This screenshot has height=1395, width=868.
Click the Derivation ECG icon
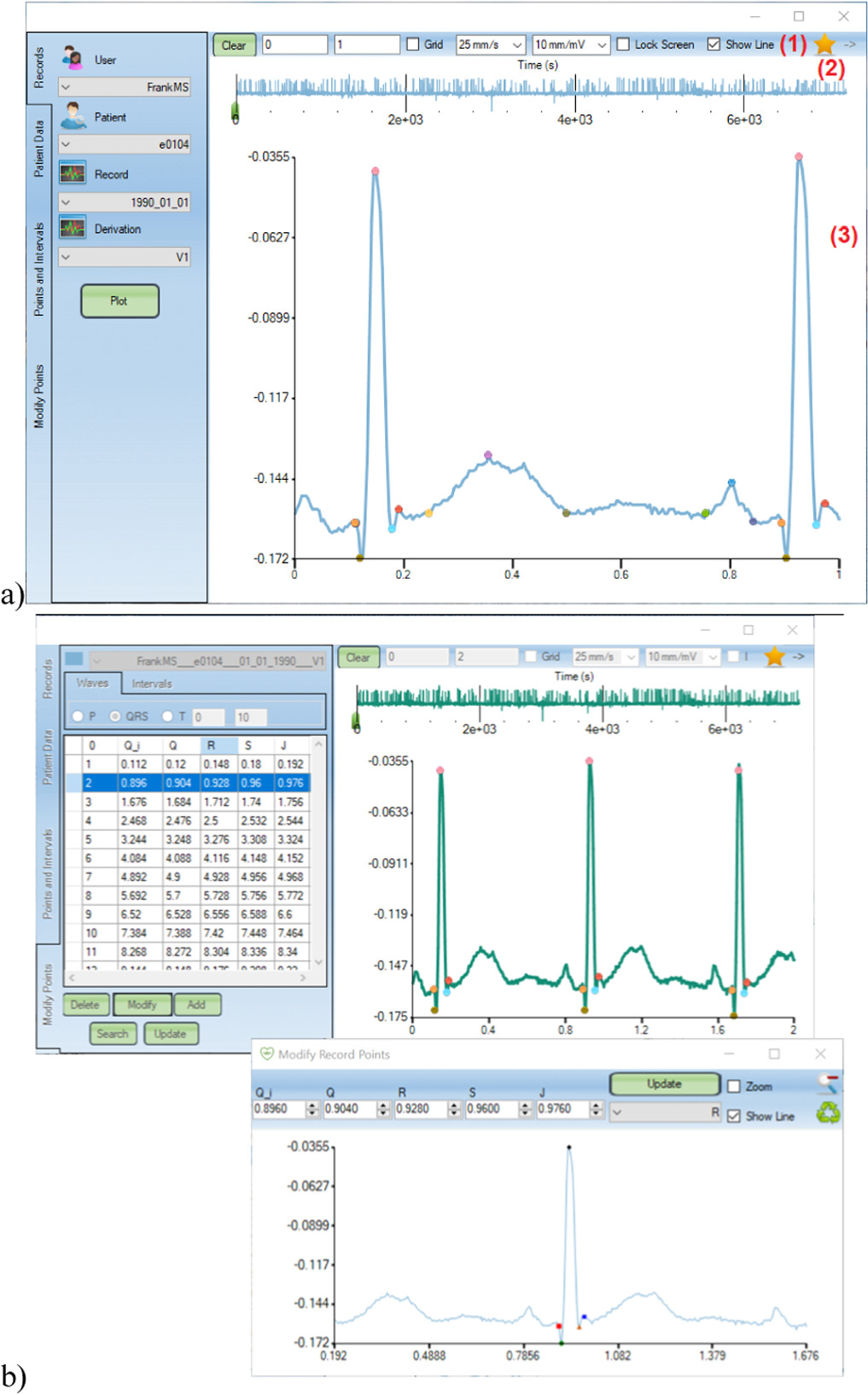[x=72, y=228]
